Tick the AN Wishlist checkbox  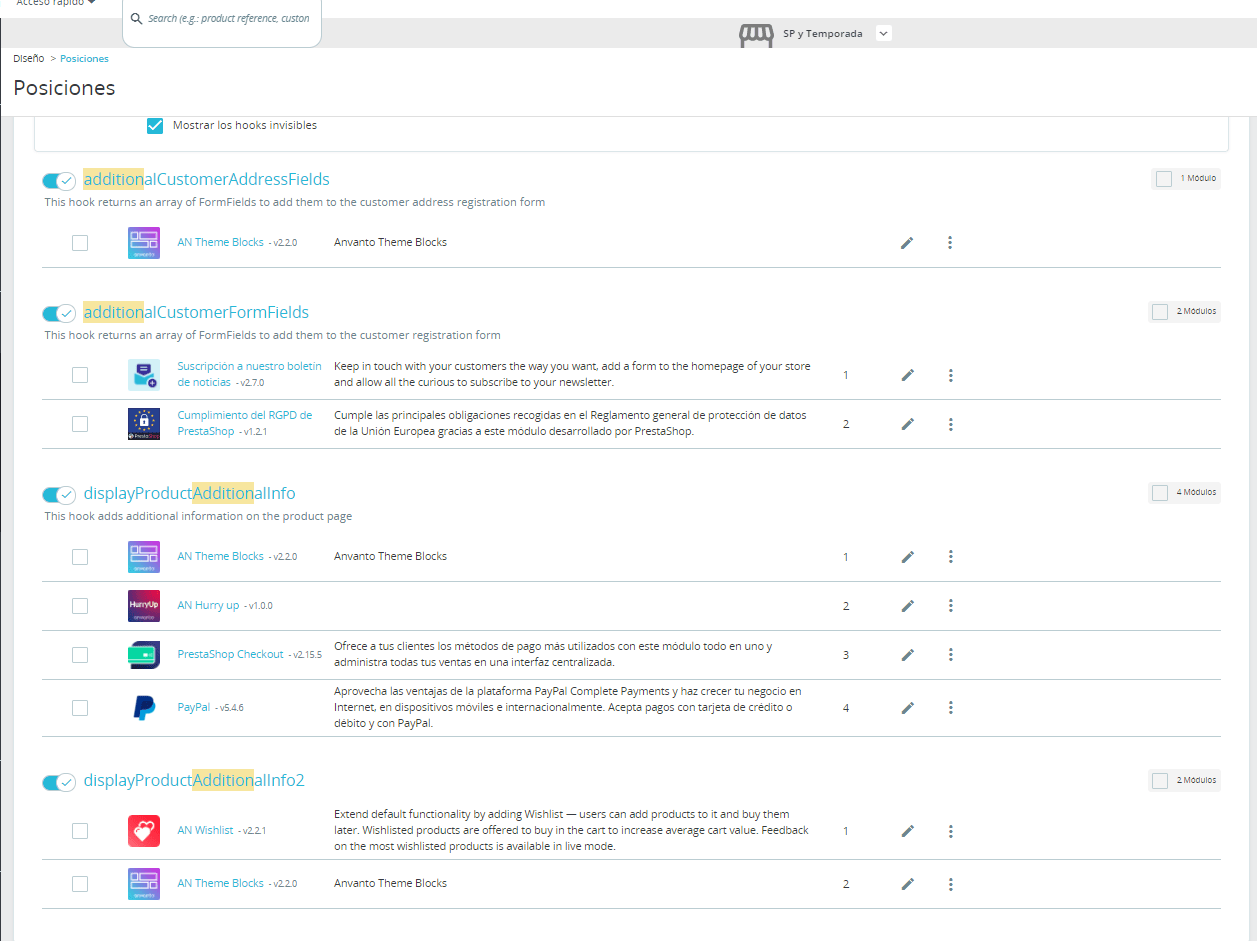click(x=80, y=831)
